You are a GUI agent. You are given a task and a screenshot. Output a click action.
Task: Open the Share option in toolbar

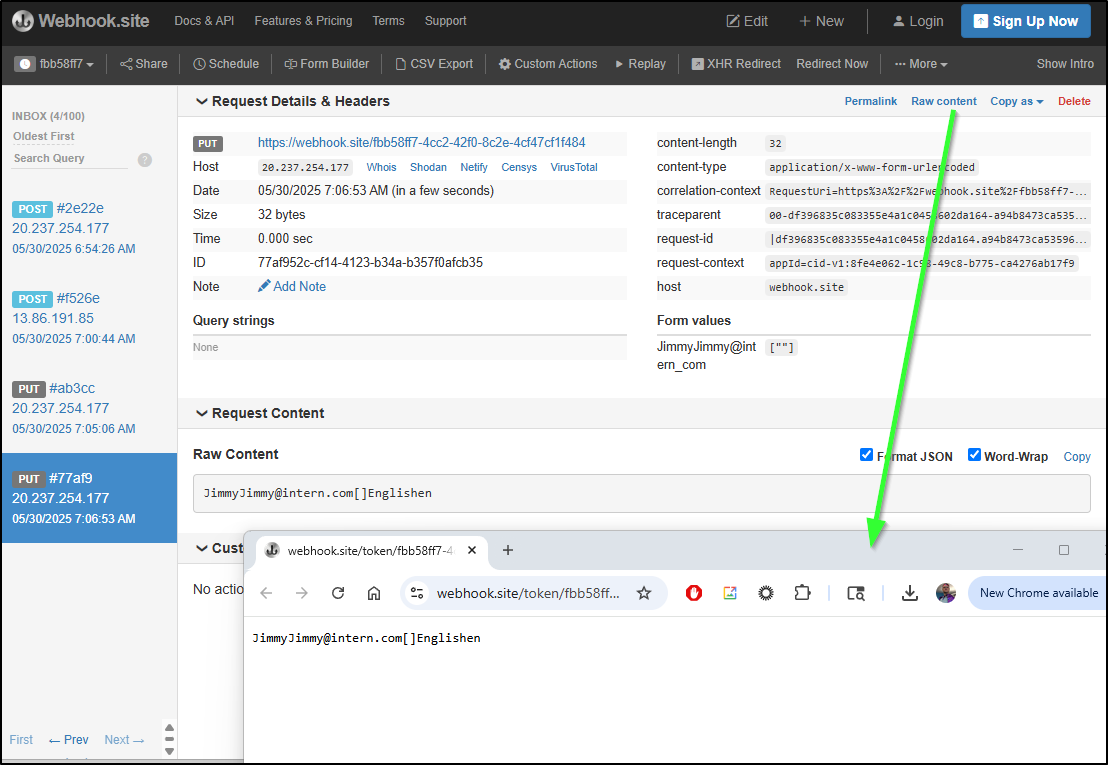click(143, 64)
